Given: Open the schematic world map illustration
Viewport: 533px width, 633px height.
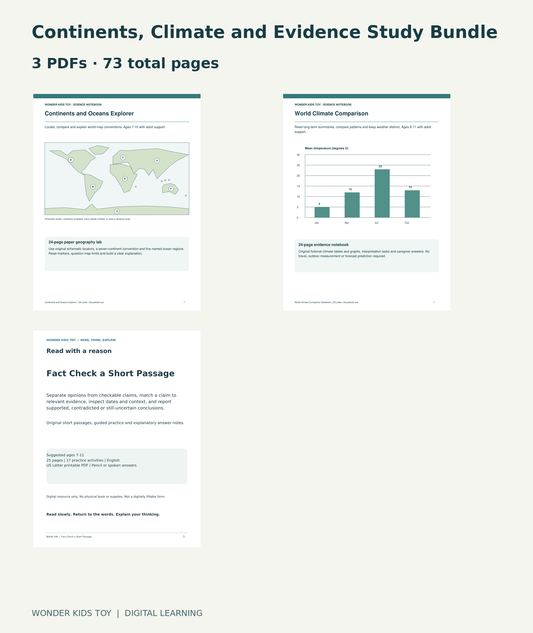Looking at the screenshot, I should point(117,178).
